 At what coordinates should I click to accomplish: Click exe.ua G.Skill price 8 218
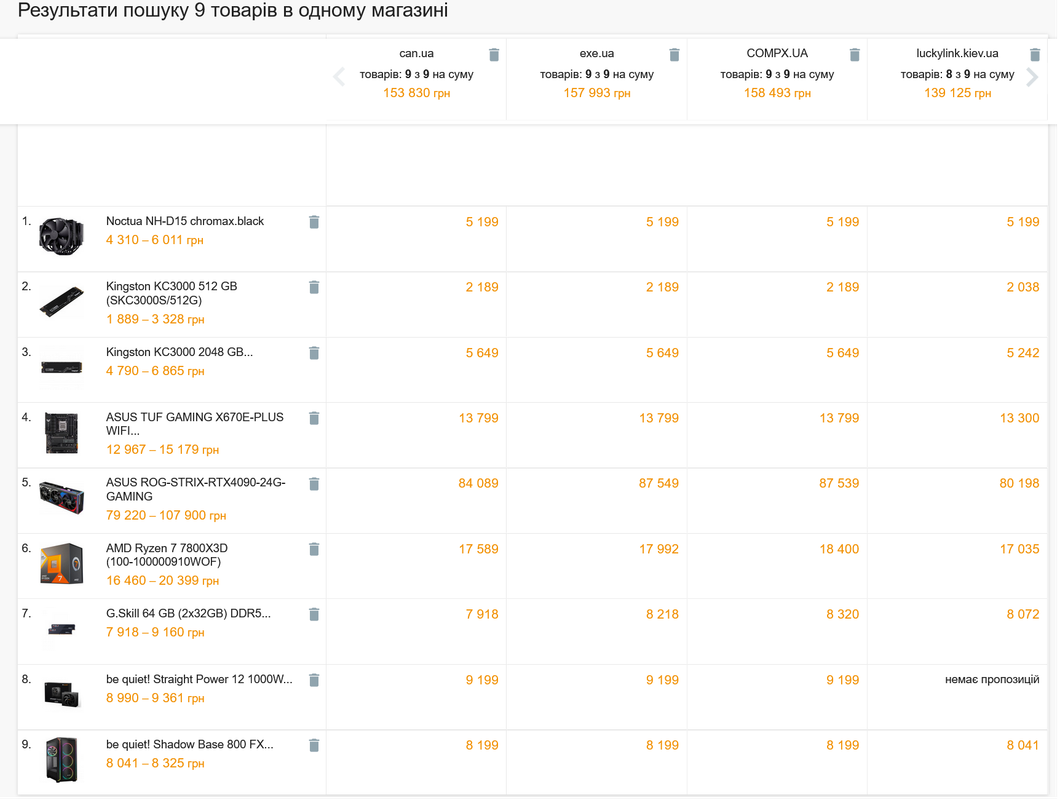coord(662,615)
